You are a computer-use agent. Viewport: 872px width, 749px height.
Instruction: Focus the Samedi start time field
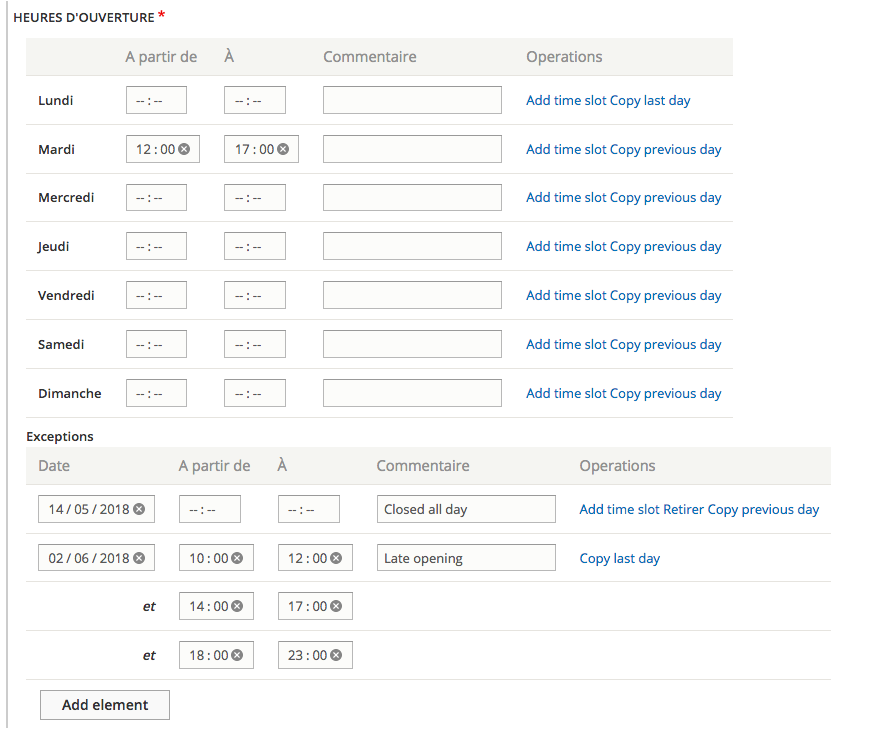156,344
